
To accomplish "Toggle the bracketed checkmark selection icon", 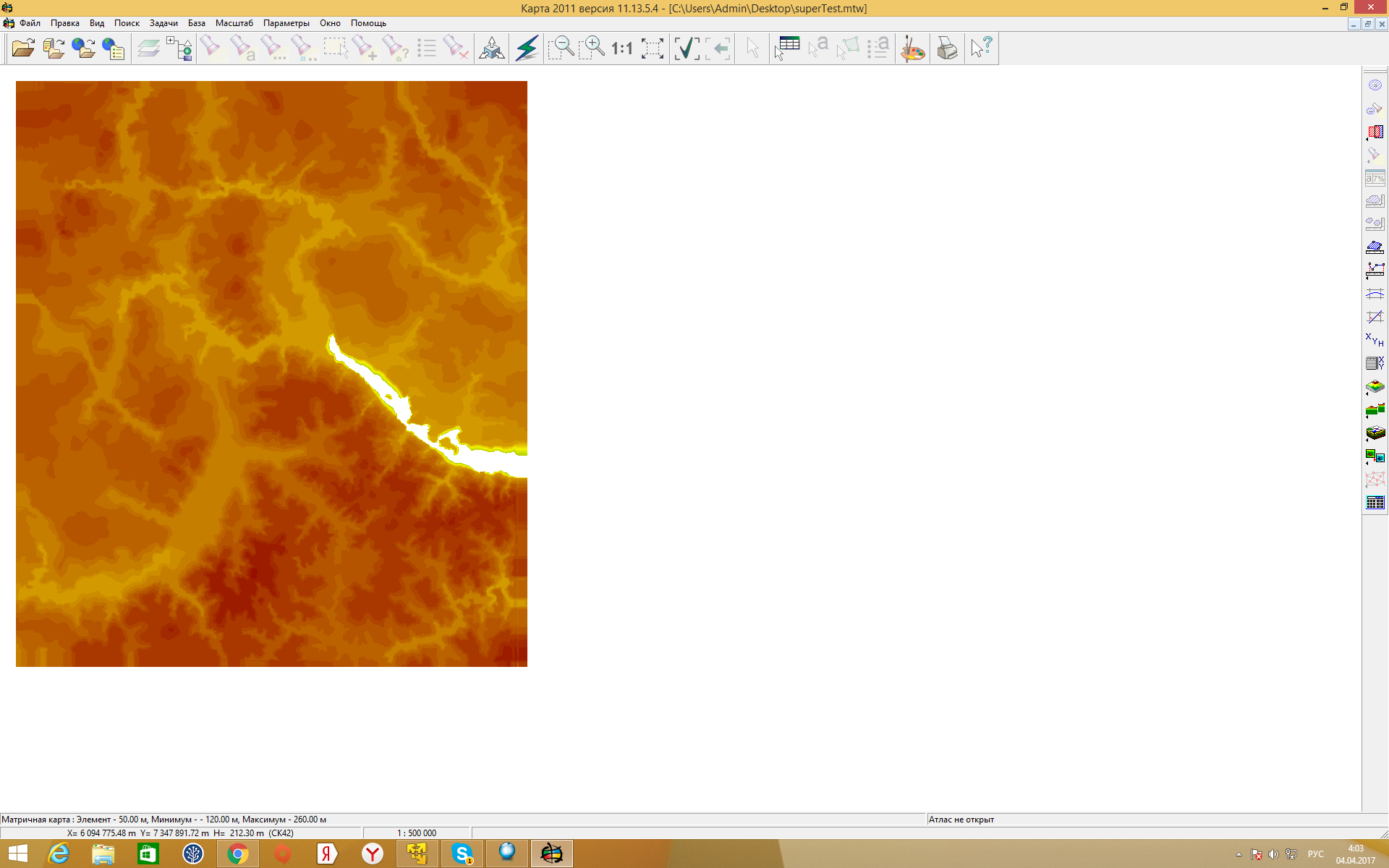I will [686, 48].
